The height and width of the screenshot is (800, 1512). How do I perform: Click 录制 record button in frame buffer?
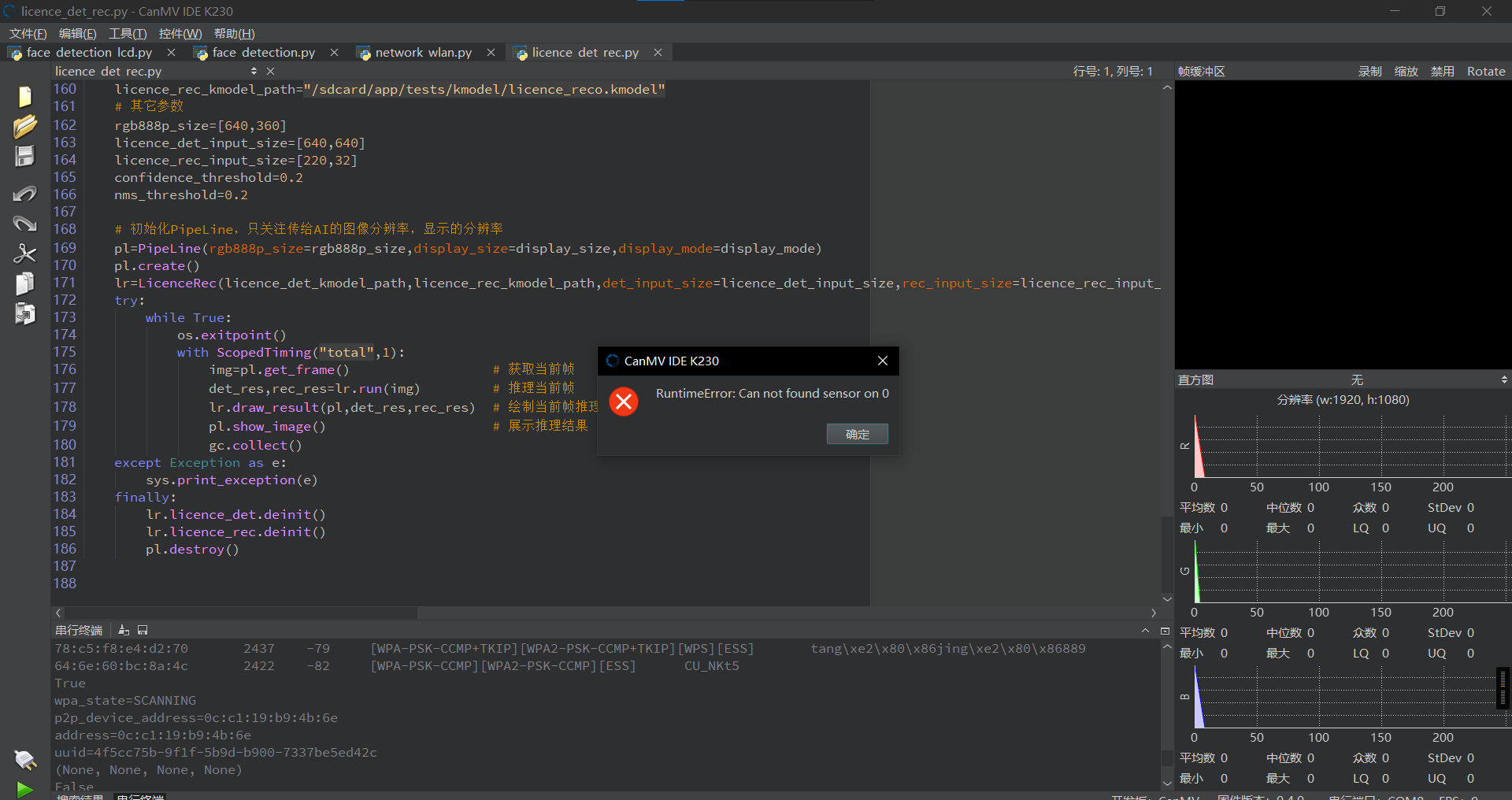[1370, 71]
